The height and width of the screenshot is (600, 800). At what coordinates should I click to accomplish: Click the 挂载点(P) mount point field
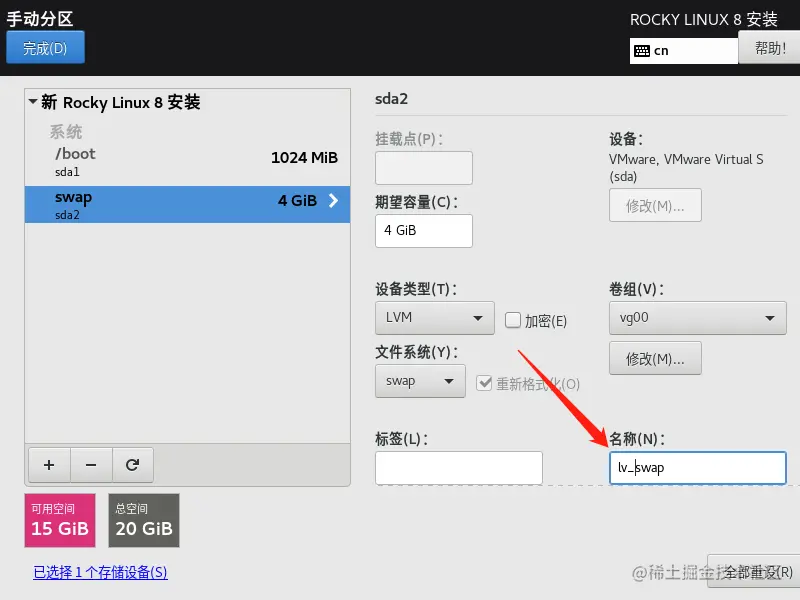[x=423, y=168]
